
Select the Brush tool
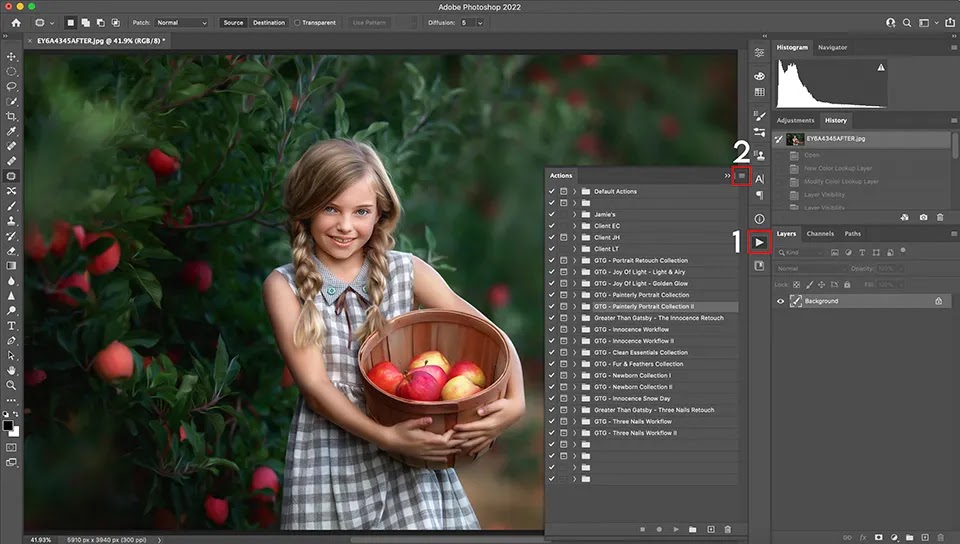coord(11,206)
